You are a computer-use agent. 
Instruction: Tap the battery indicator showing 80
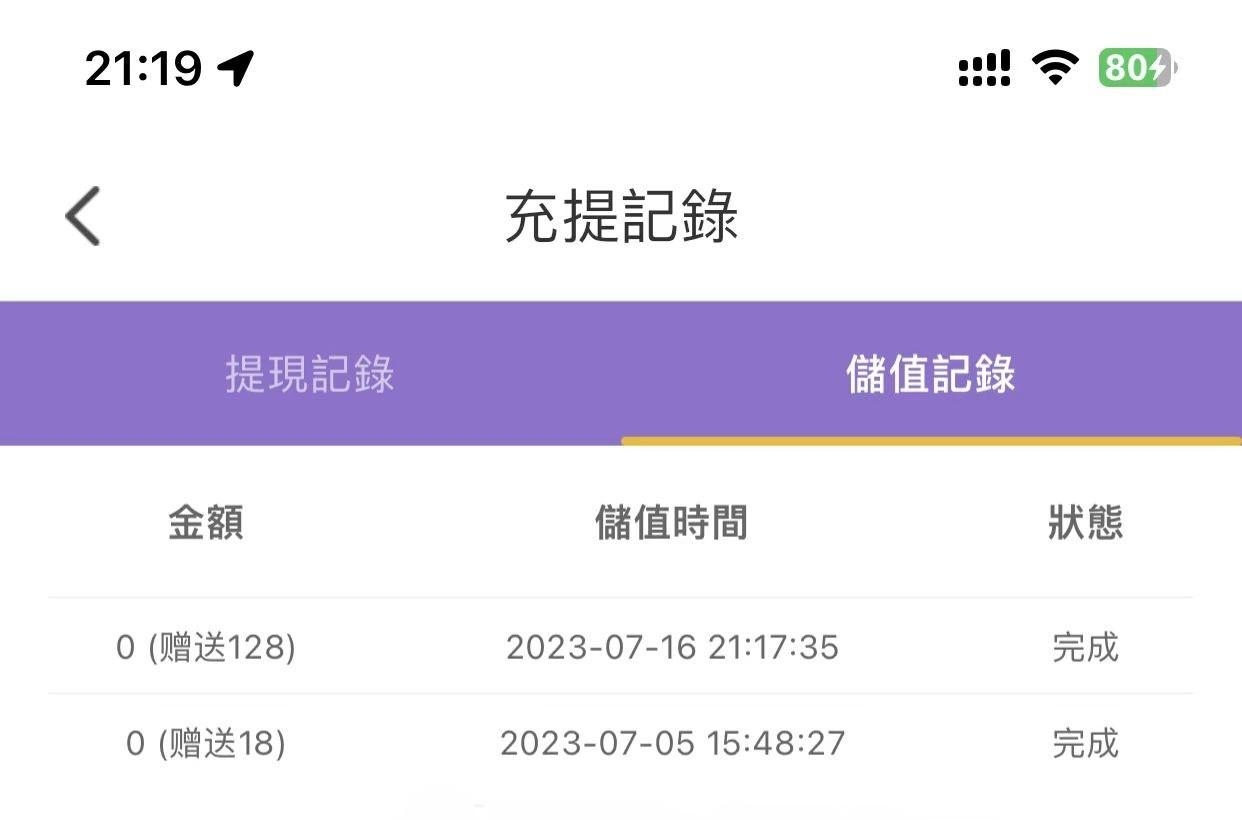(x=1137, y=68)
